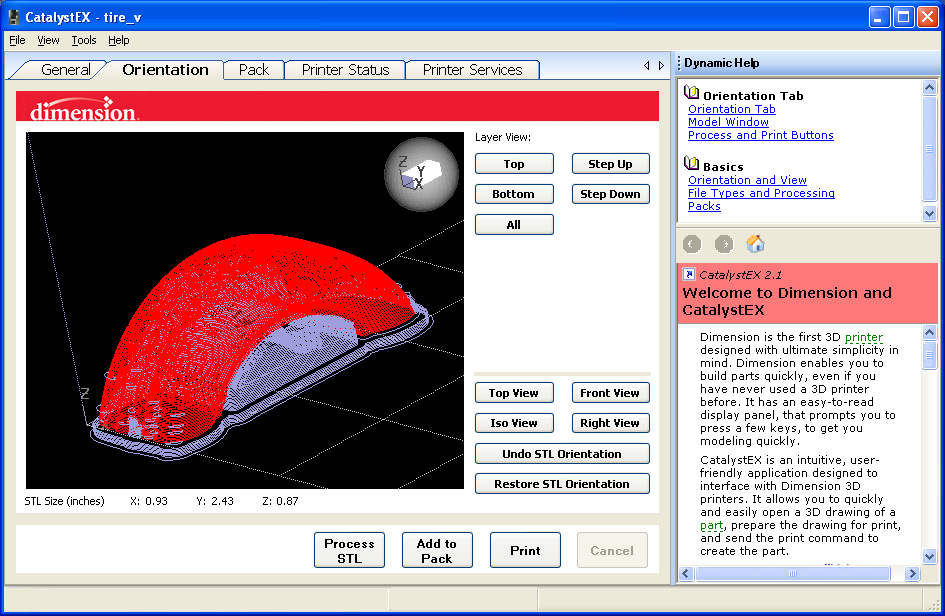Click help content scroll down arrow
This screenshot has width=945, height=616.
tap(929, 556)
